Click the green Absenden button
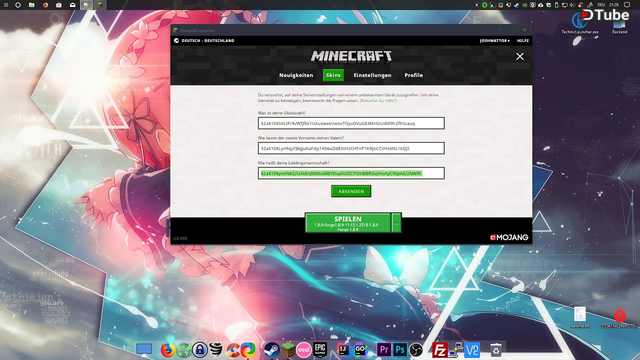The width and height of the screenshot is (640, 360). (351, 191)
